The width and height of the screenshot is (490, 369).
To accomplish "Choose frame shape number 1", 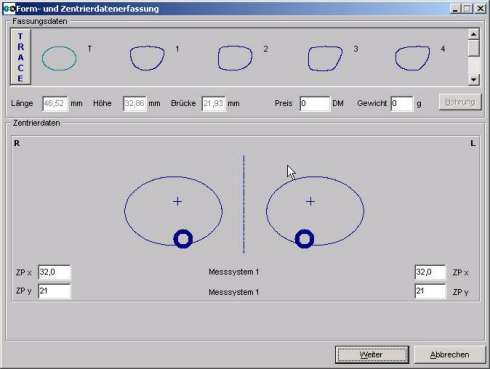I will [147, 58].
